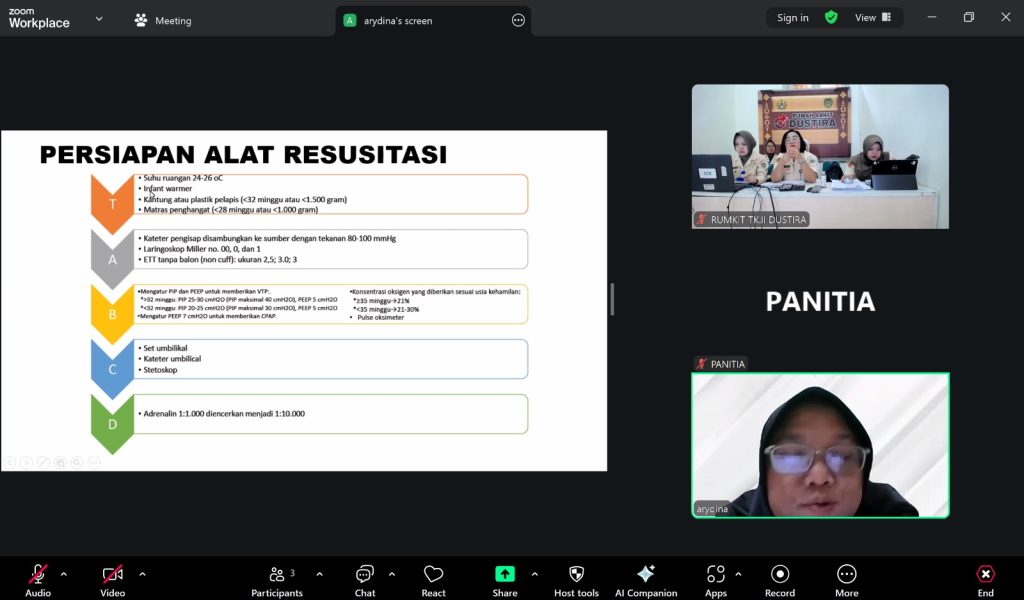Viewport: 1024px width, 600px height.
Task: Click the divider handle beside shared screen
Action: click(x=612, y=299)
